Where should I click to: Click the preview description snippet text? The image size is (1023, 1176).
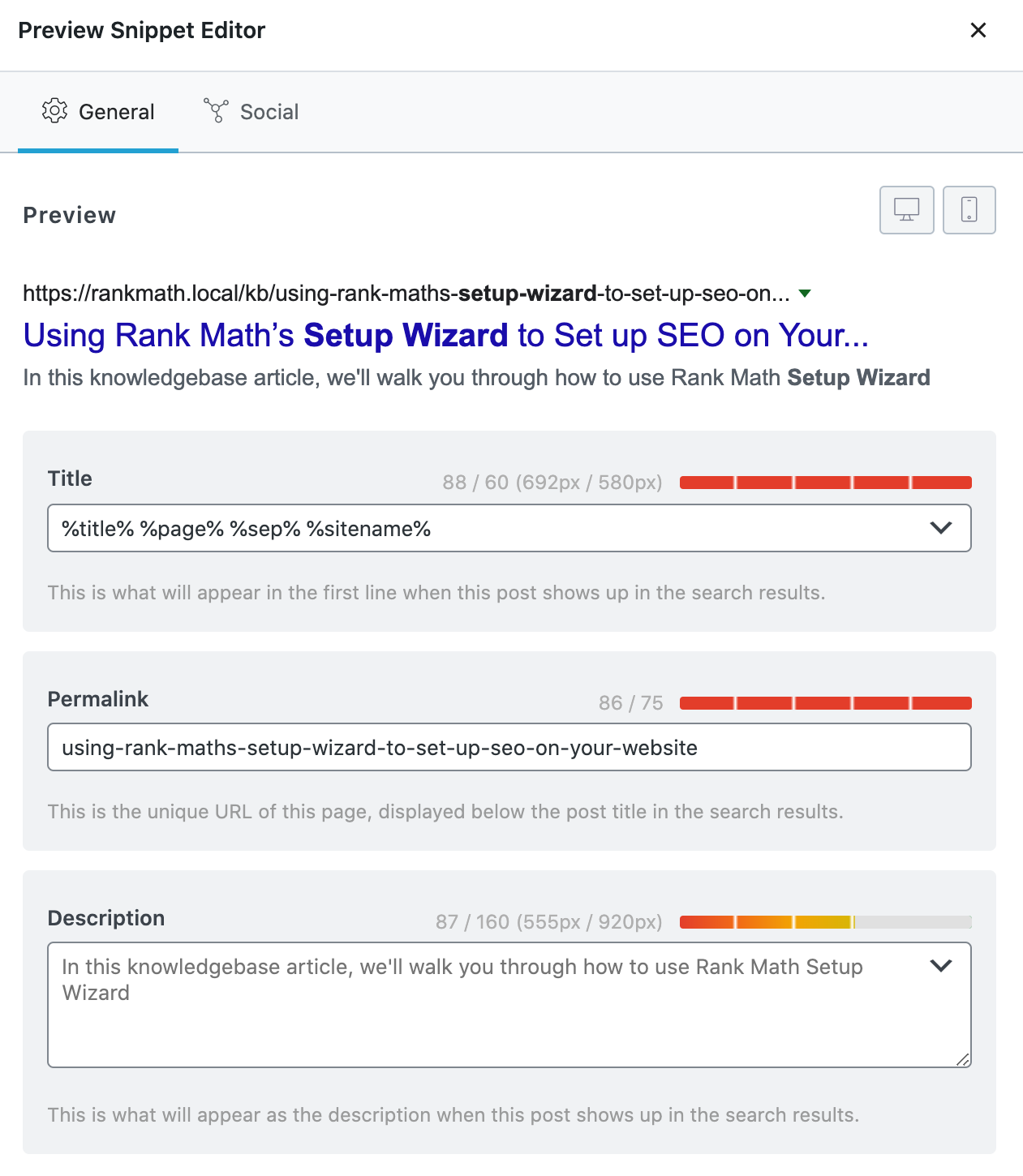(476, 378)
